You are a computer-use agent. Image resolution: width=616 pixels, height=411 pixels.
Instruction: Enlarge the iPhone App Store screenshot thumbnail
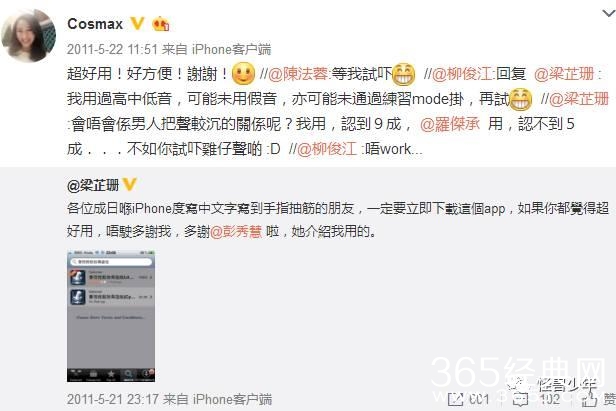pyautogui.click(x=111, y=316)
